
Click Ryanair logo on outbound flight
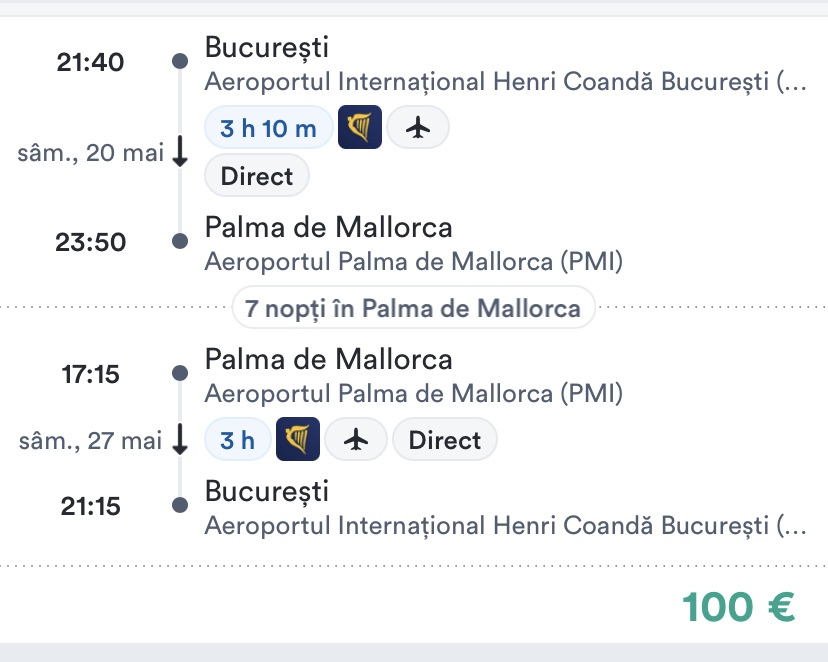pyautogui.click(x=360, y=128)
